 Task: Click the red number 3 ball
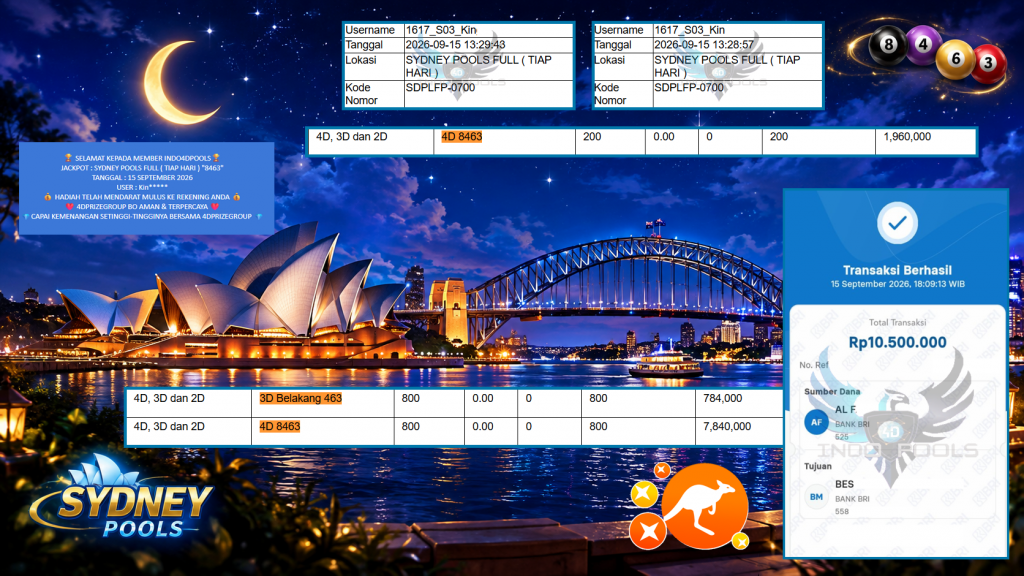989,63
